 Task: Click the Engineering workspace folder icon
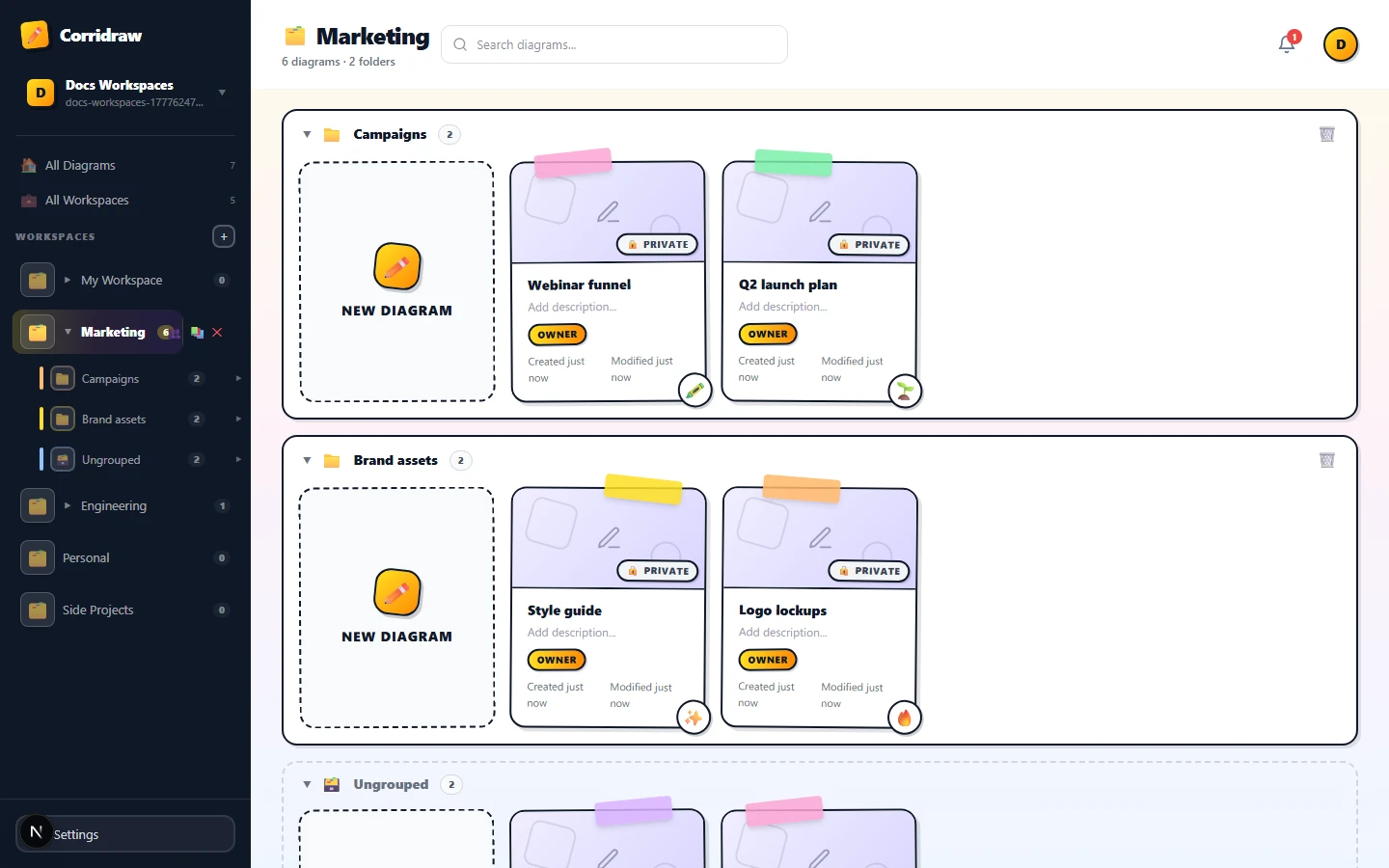(38, 505)
